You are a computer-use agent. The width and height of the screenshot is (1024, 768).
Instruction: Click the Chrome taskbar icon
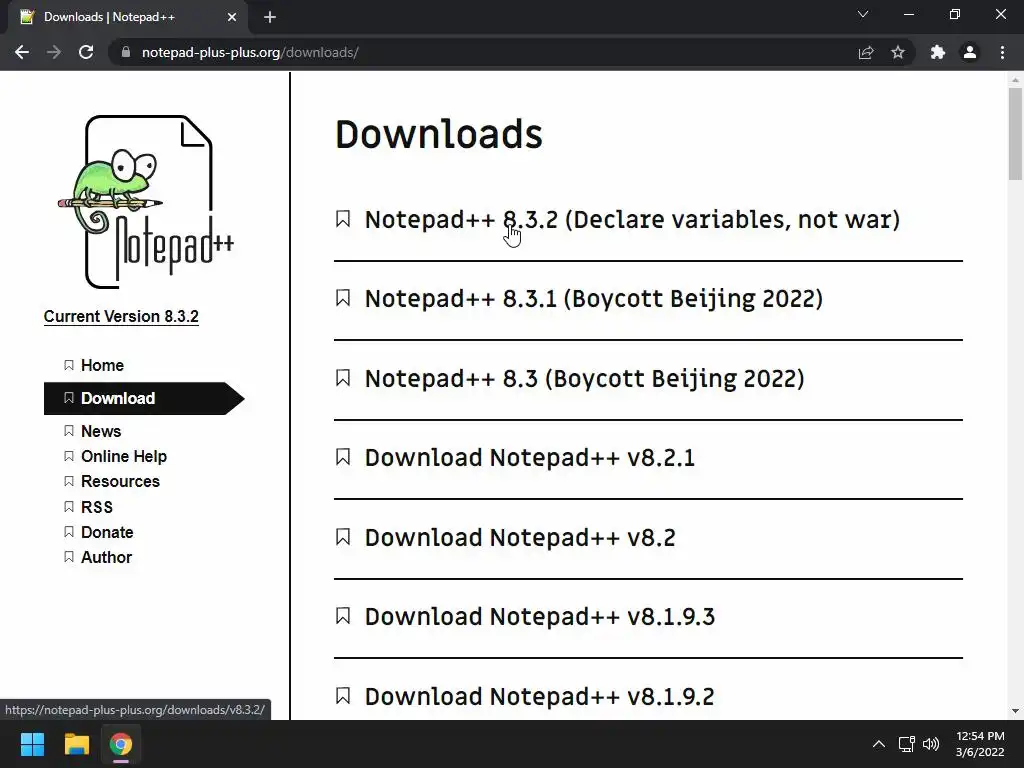[x=121, y=744]
